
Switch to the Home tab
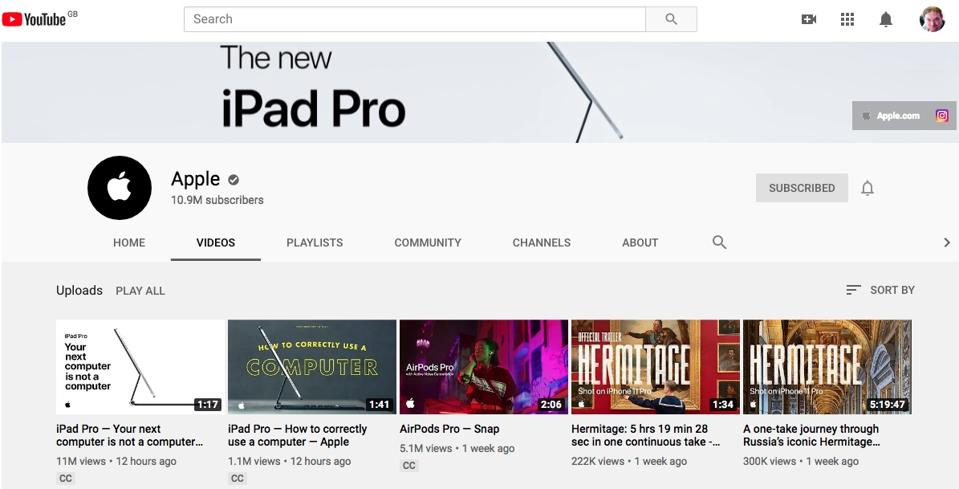(129, 243)
